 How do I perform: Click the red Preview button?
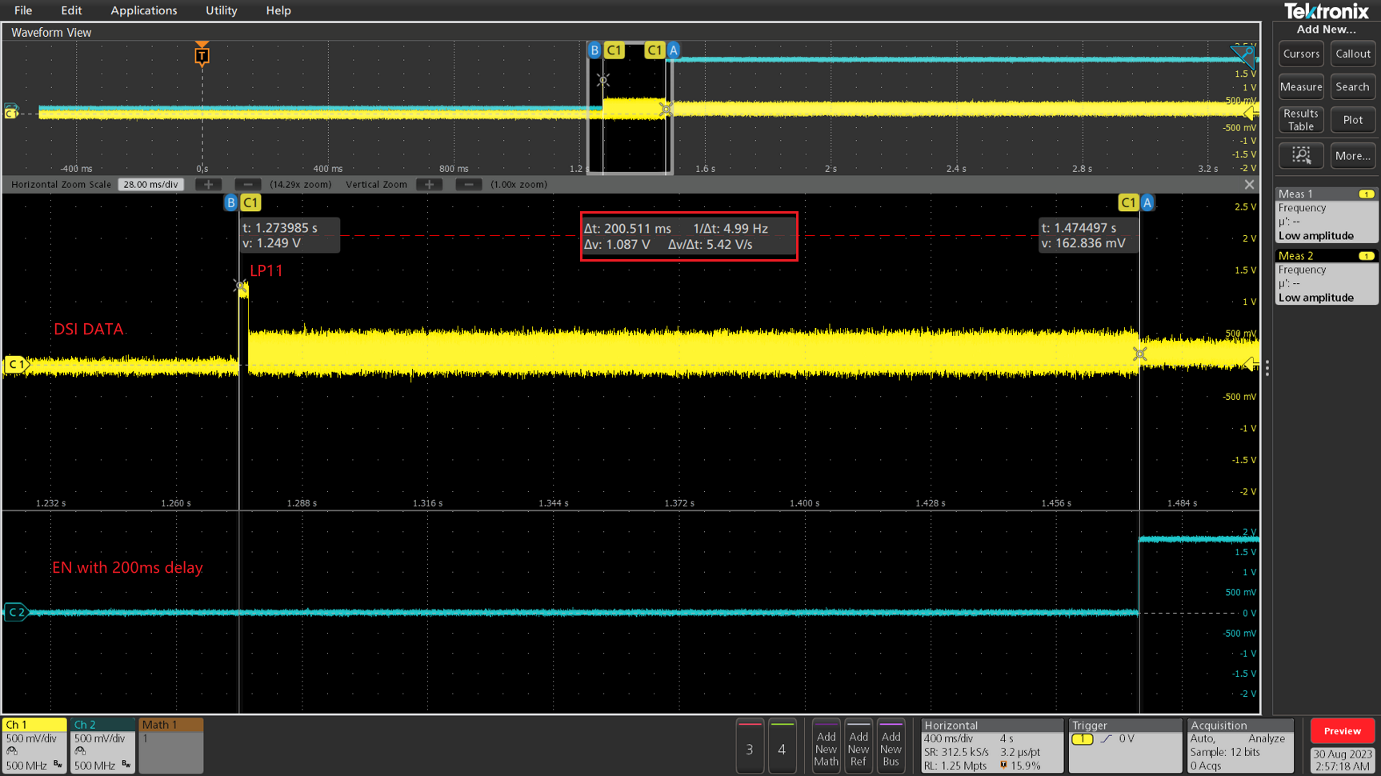tap(1342, 731)
